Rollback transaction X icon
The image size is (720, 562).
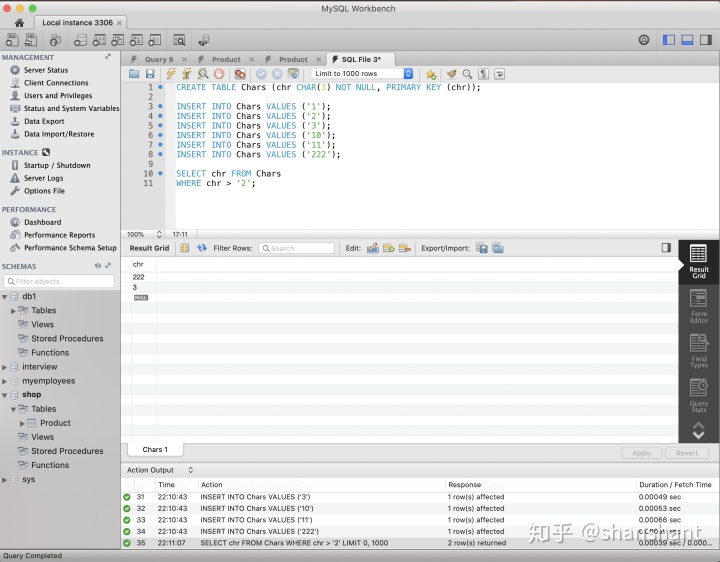[x=277, y=73]
